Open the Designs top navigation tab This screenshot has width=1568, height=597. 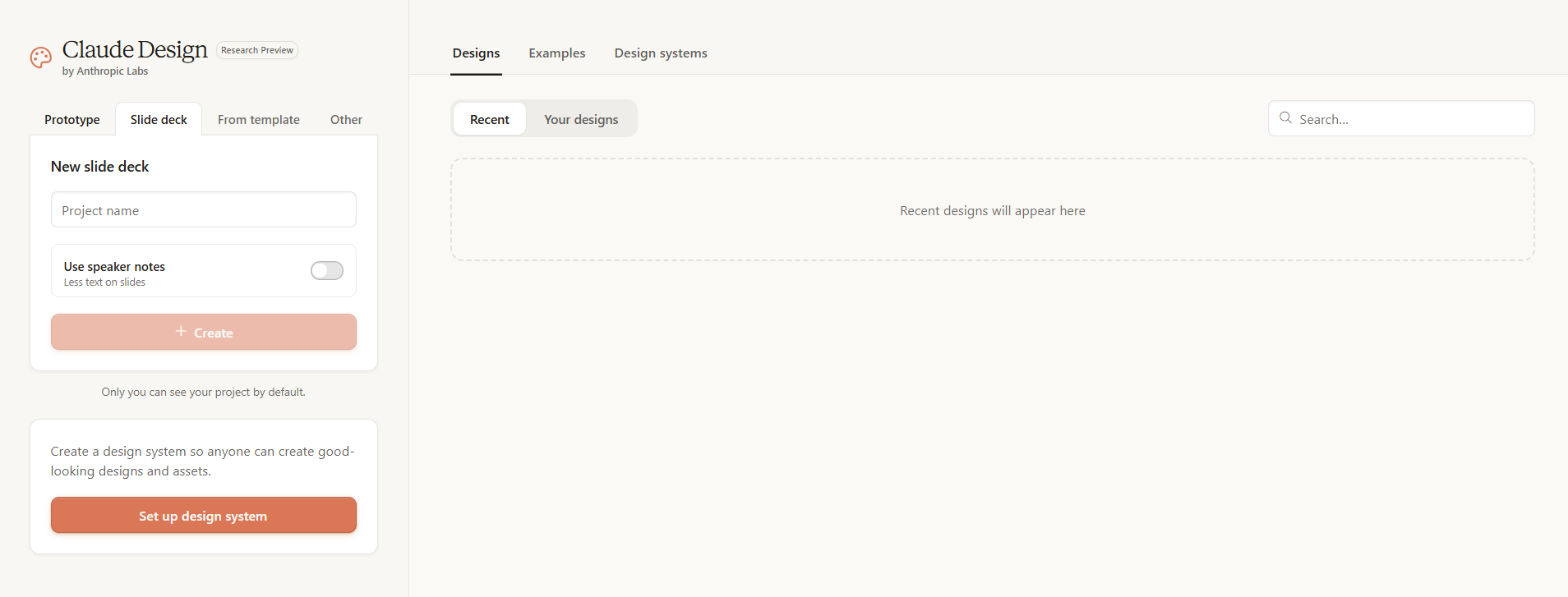(x=476, y=53)
